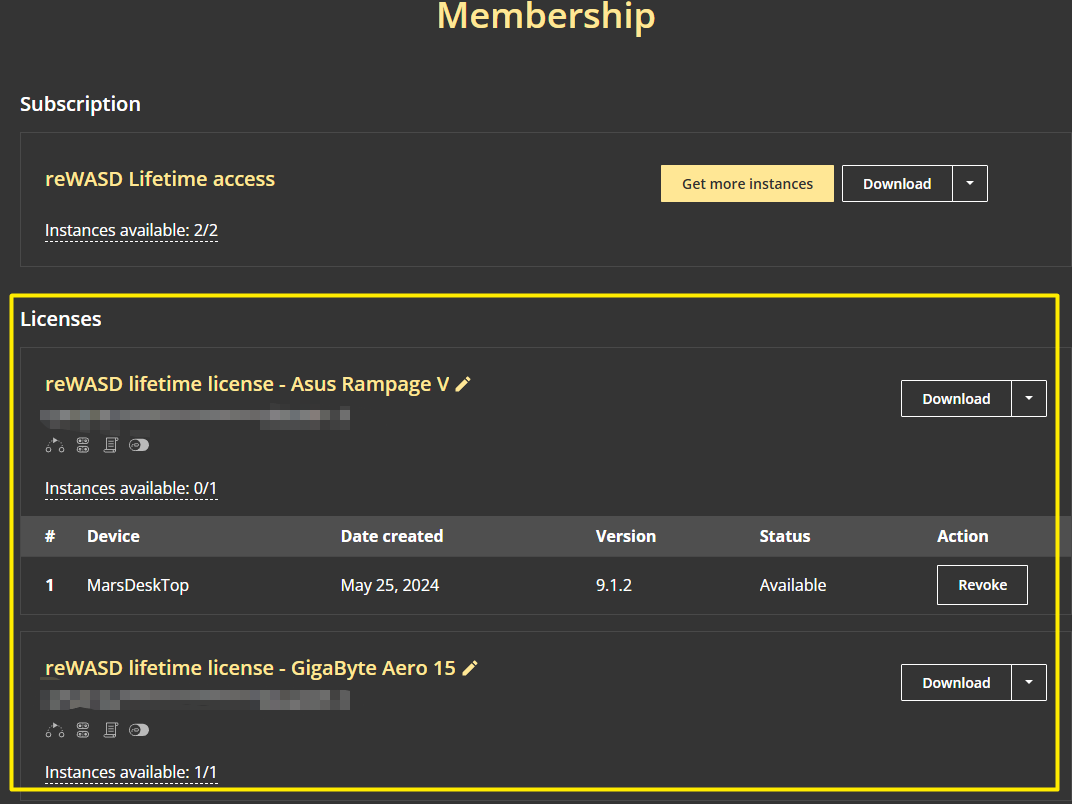Revoke the MarsDeskTop device license
1072x804 pixels.
pyautogui.click(x=982, y=585)
